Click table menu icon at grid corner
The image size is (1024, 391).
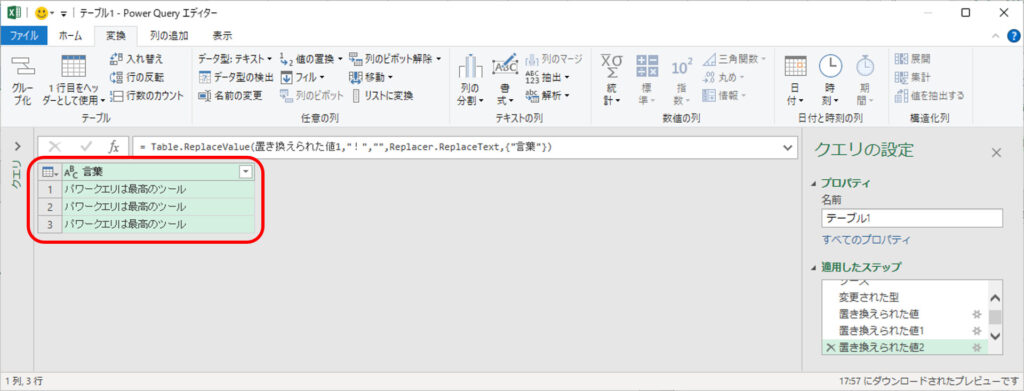click(49, 172)
